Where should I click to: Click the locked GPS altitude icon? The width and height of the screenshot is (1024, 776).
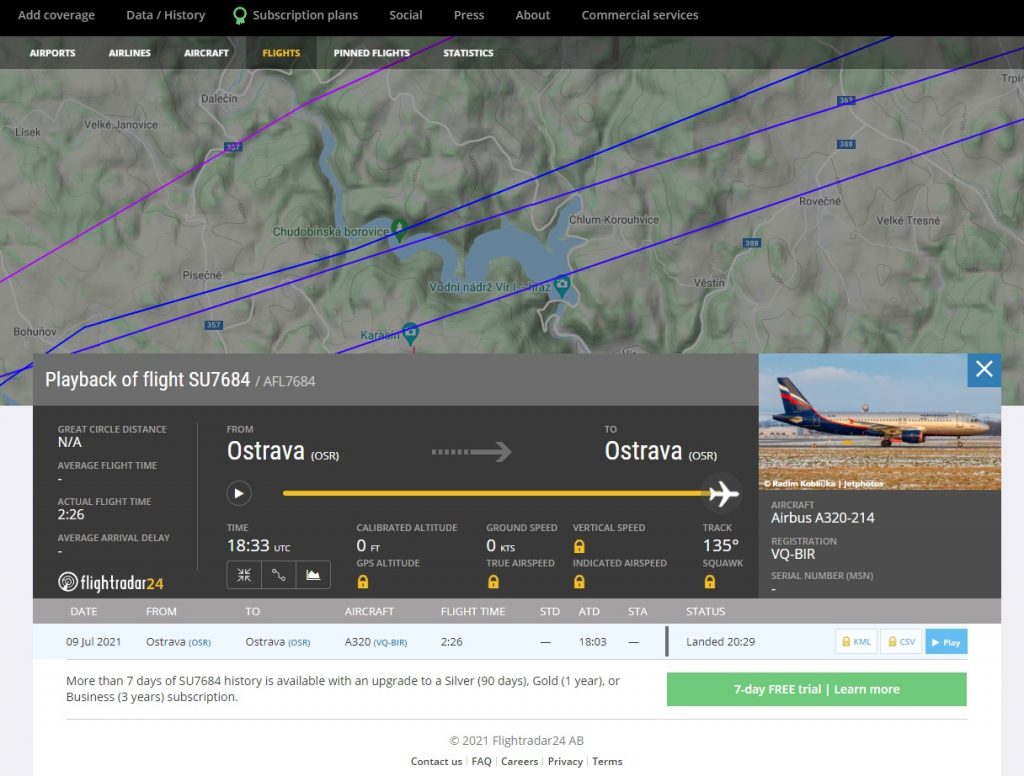(x=363, y=582)
